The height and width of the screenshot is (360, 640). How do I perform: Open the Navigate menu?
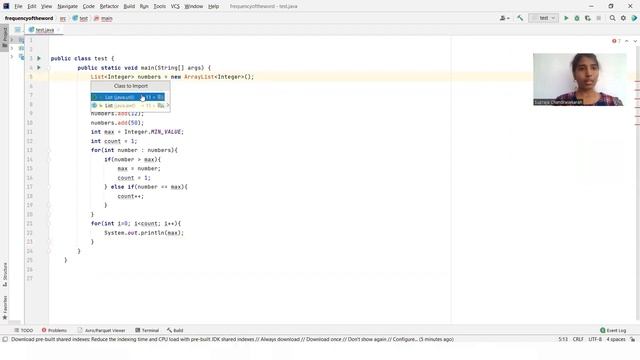pos(67,7)
